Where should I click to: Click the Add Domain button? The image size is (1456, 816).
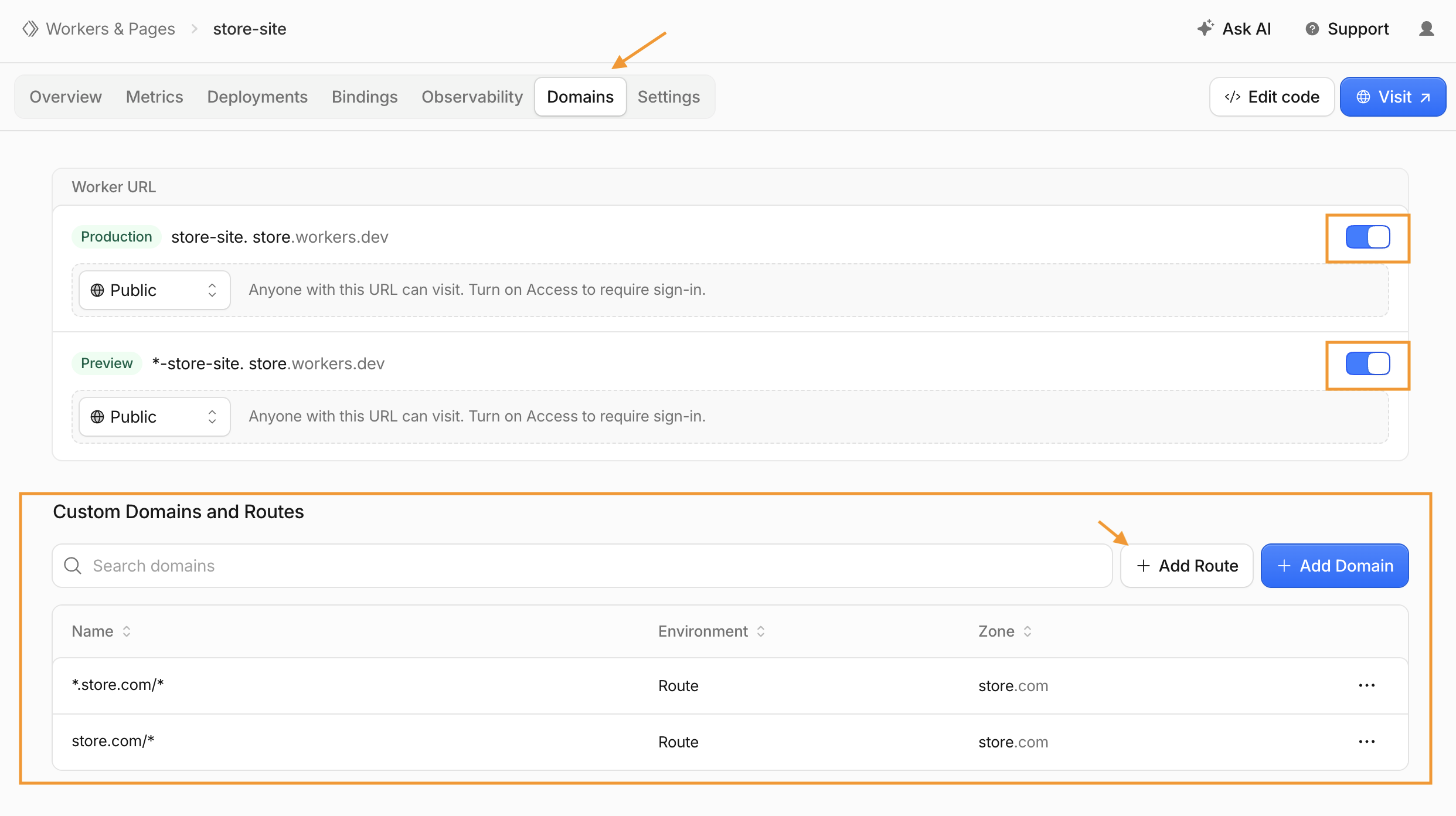[x=1335, y=566]
